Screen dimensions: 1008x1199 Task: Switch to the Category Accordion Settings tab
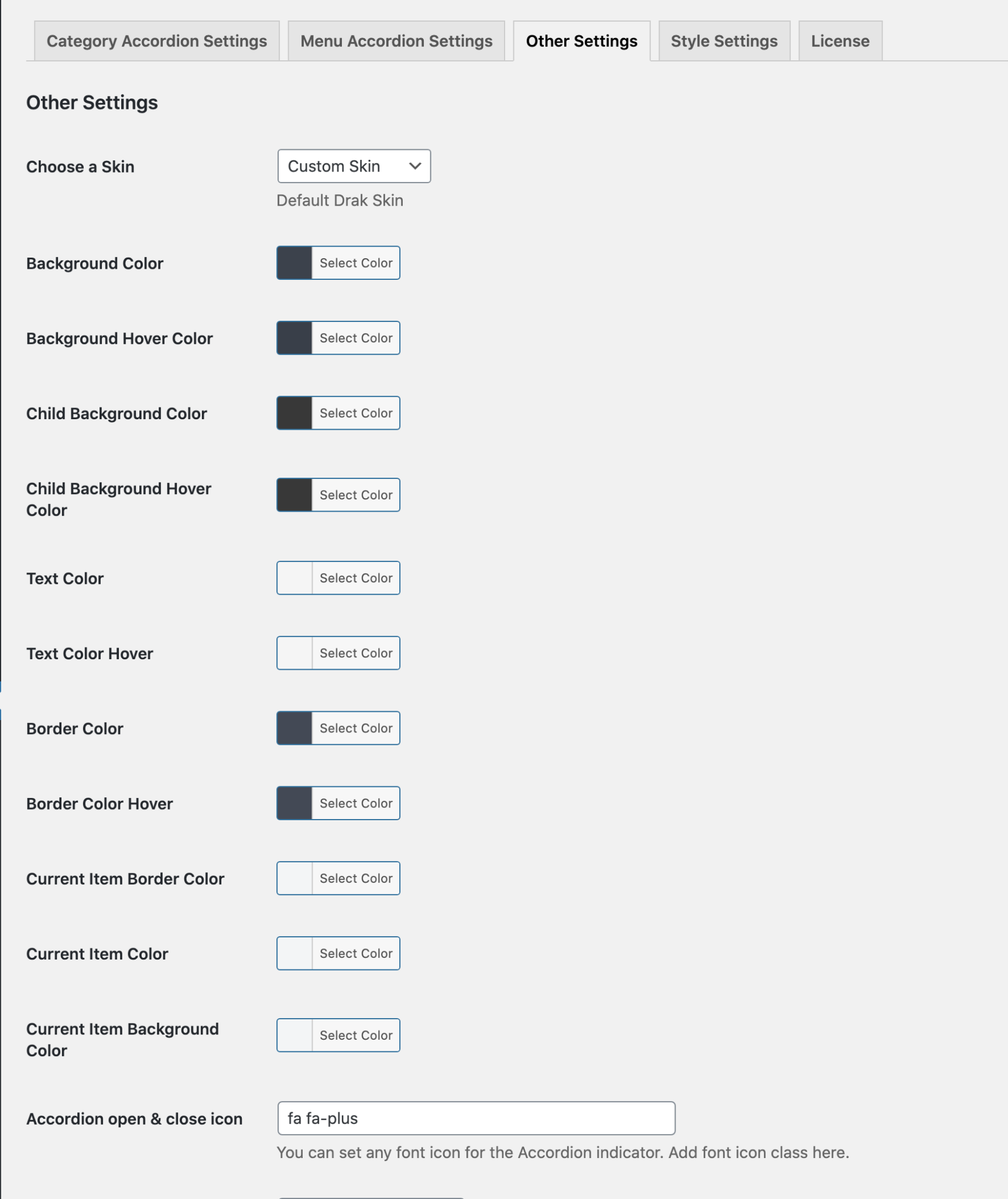(156, 40)
